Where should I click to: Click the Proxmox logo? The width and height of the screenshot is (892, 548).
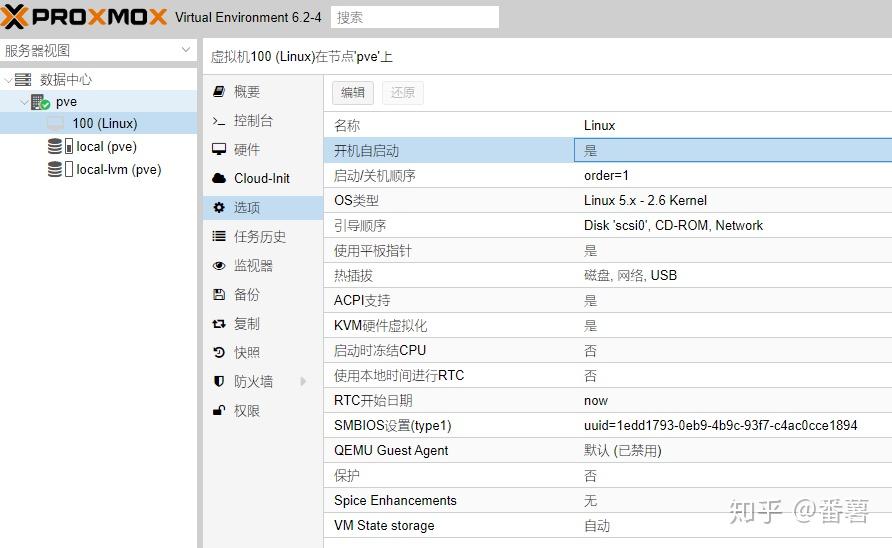click(x=84, y=17)
